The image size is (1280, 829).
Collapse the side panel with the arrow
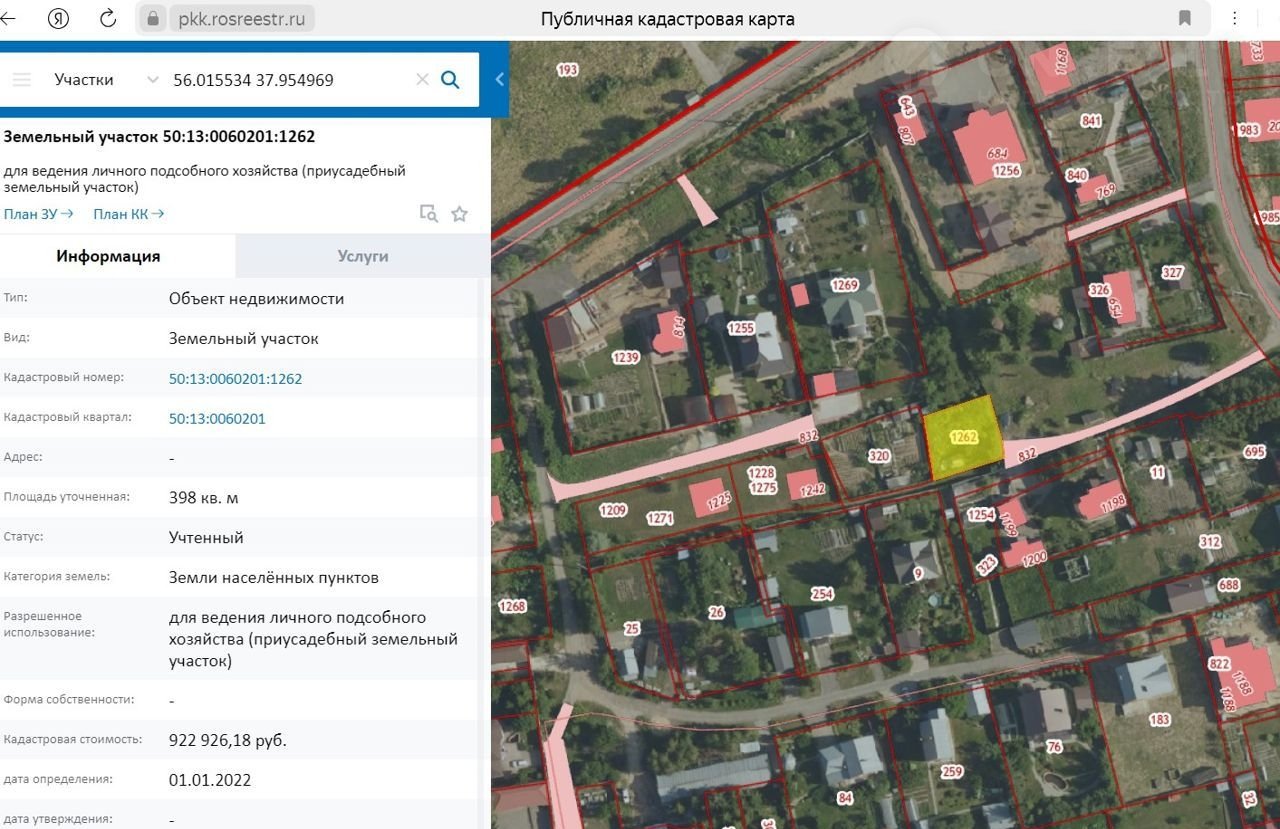[x=499, y=80]
